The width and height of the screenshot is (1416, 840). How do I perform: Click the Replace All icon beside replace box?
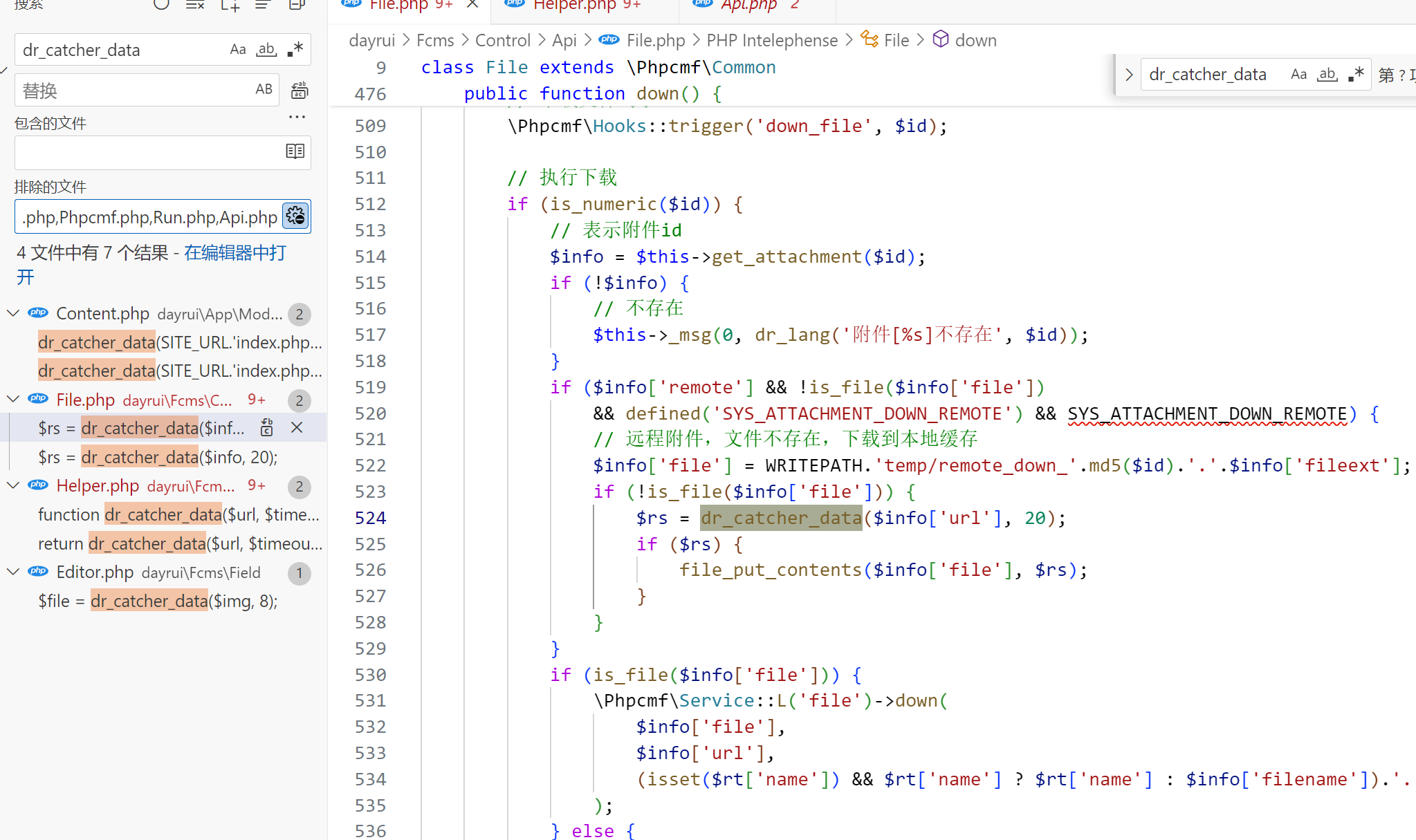pyautogui.click(x=300, y=90)
